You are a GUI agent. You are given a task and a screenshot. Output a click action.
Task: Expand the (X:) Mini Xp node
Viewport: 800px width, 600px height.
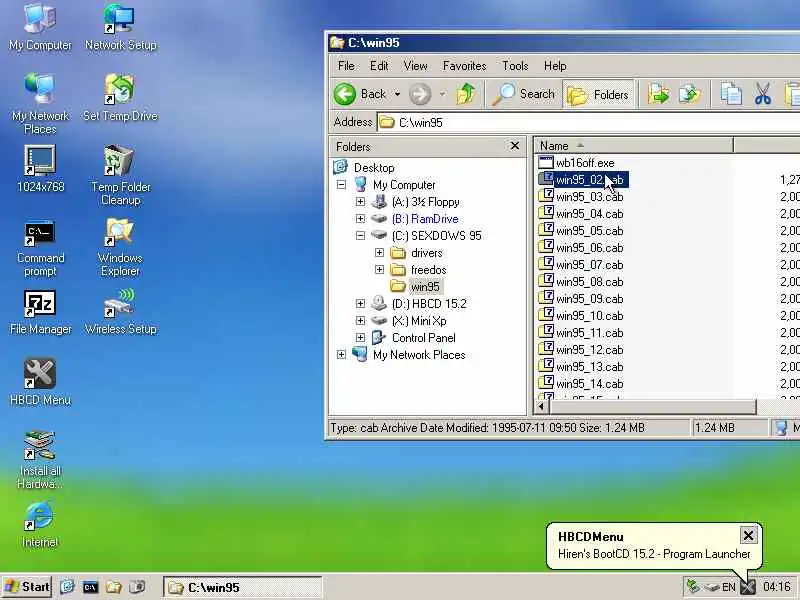360,320
